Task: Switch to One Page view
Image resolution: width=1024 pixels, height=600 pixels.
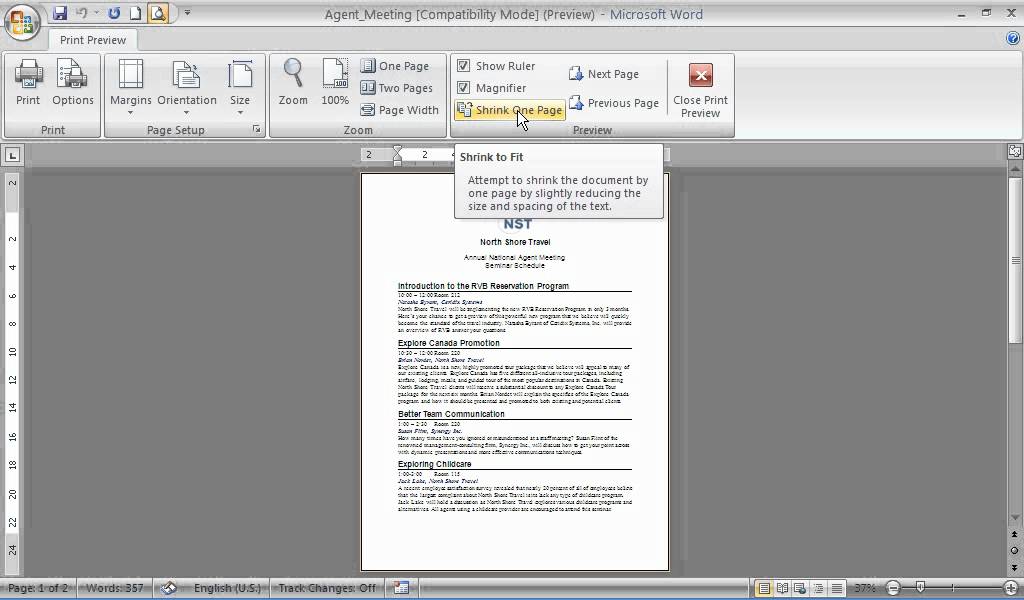Action: point(395,66)
